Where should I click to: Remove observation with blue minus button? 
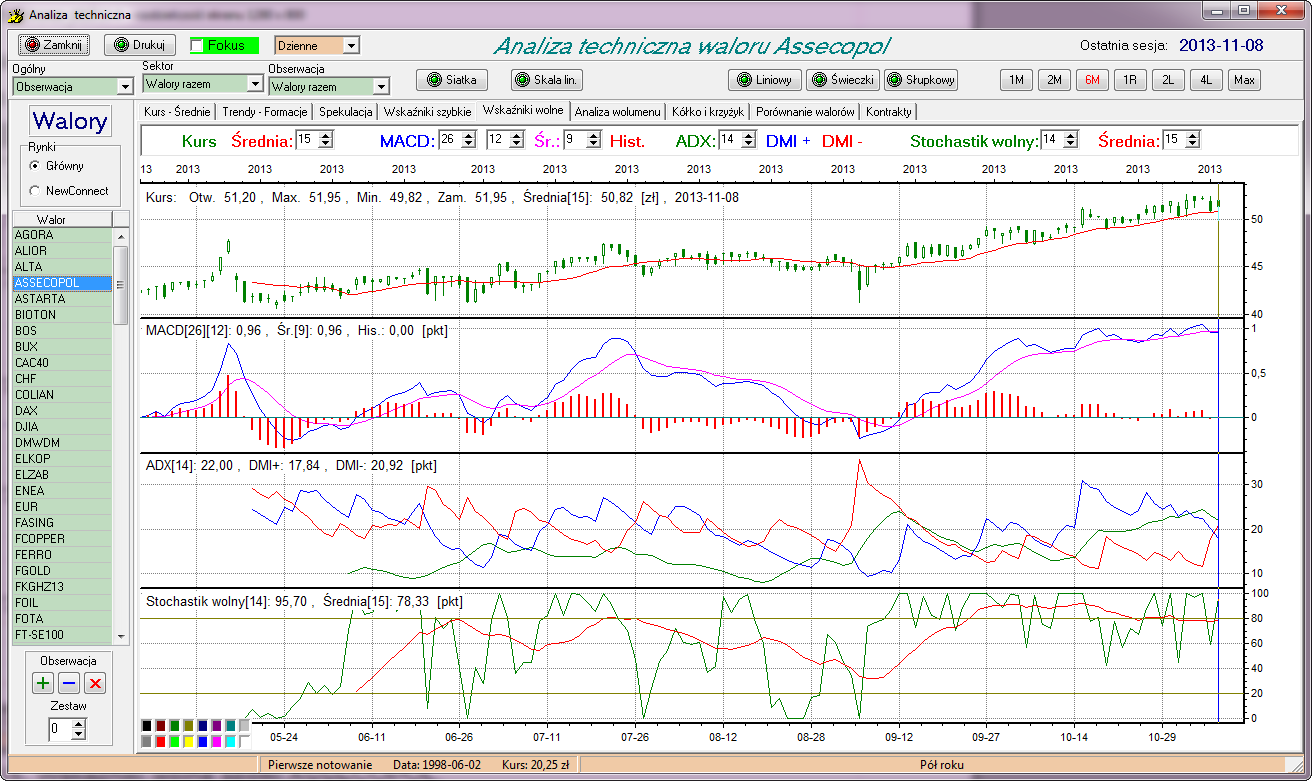pos(69,683)
